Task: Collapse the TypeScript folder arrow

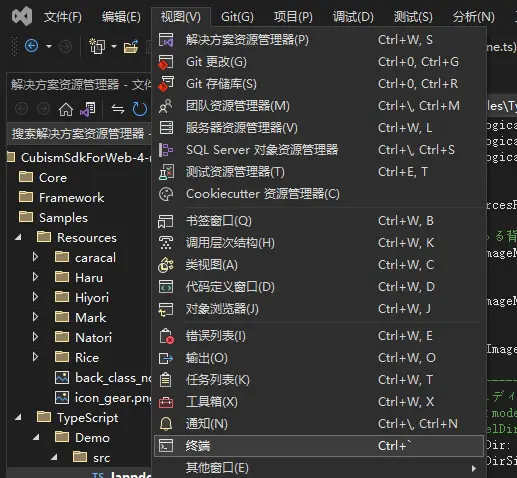Action: click(18, 418)
